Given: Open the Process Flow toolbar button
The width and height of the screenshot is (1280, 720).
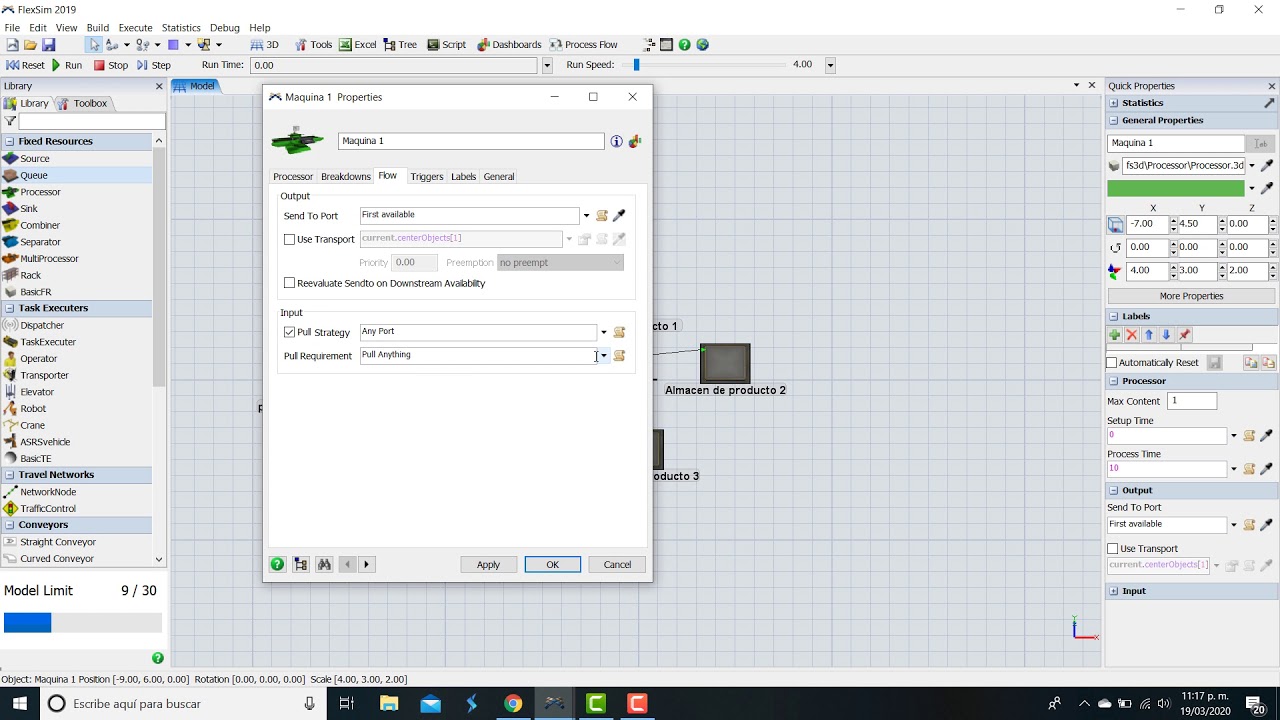Looking at the screenshot, I should (x=583, y=44).
